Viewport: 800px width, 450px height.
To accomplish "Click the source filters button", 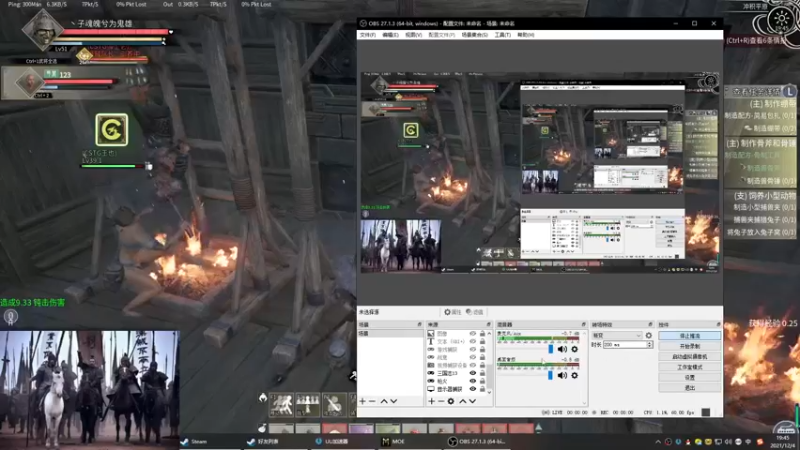I will [474, 312].
